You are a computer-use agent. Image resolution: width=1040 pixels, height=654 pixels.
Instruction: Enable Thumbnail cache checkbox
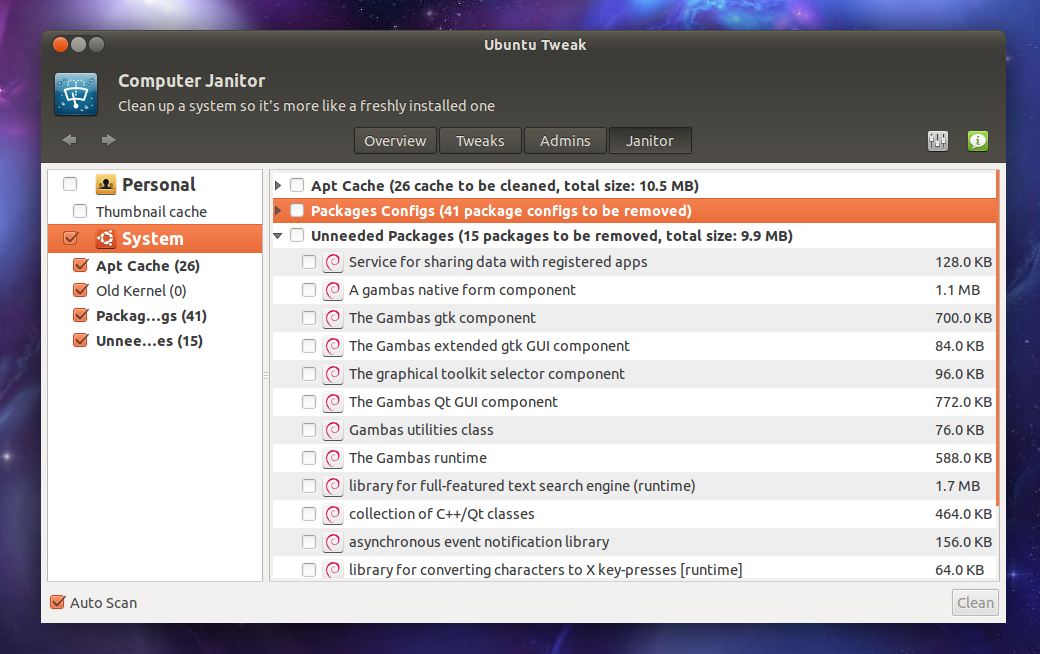click(80, 212)
